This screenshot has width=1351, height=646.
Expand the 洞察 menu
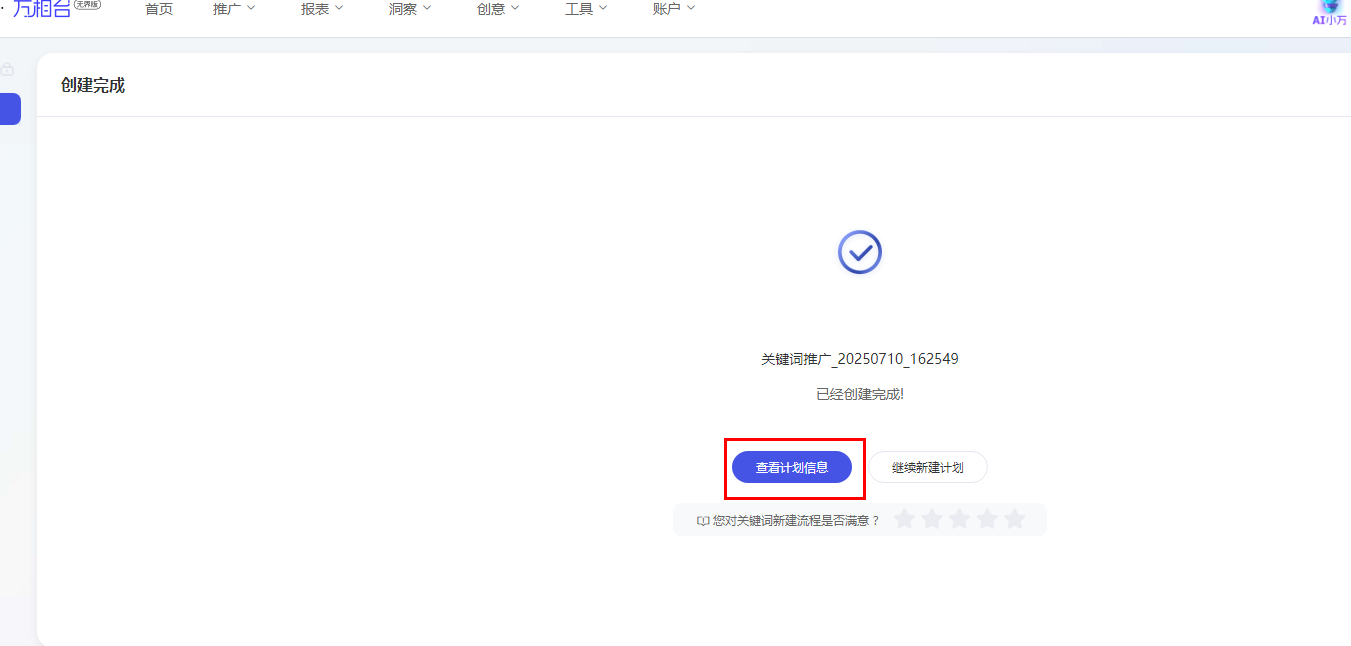[x=410, y=9]
